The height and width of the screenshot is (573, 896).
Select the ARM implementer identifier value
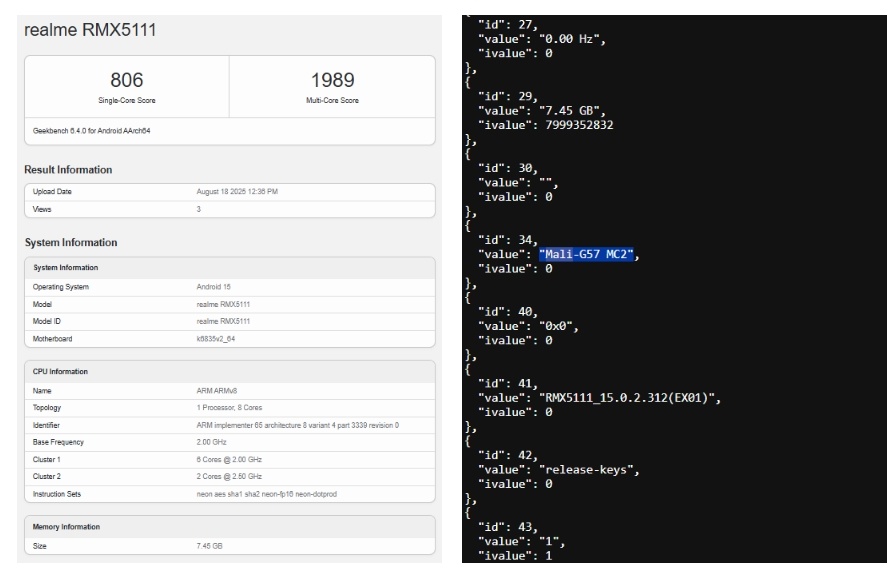[298, 425]
